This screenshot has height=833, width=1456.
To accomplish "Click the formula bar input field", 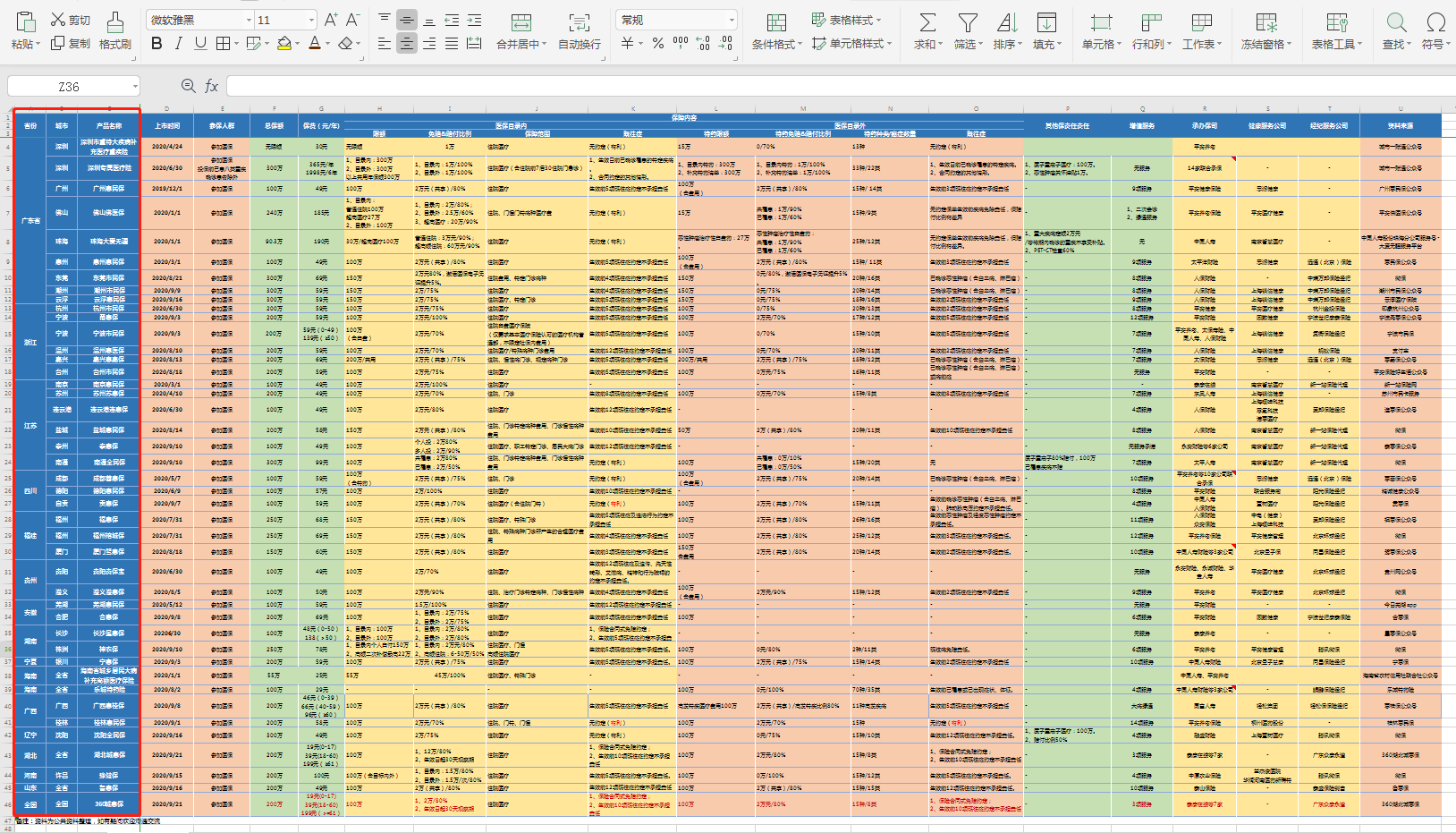I will (x=839, y=86).
